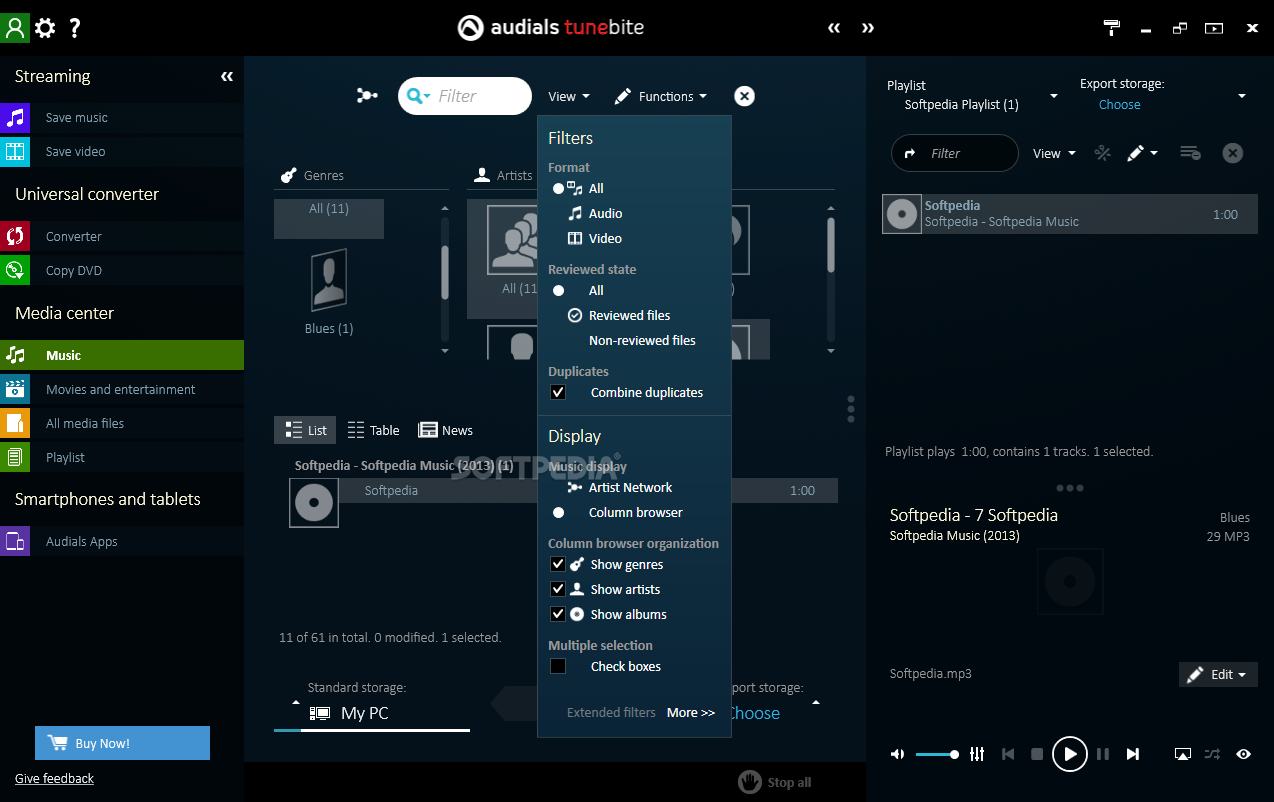Screen dimensions: 1274x802
Task: Navigate back with the double left arrow in the title bar
Action: pos(834,28)
